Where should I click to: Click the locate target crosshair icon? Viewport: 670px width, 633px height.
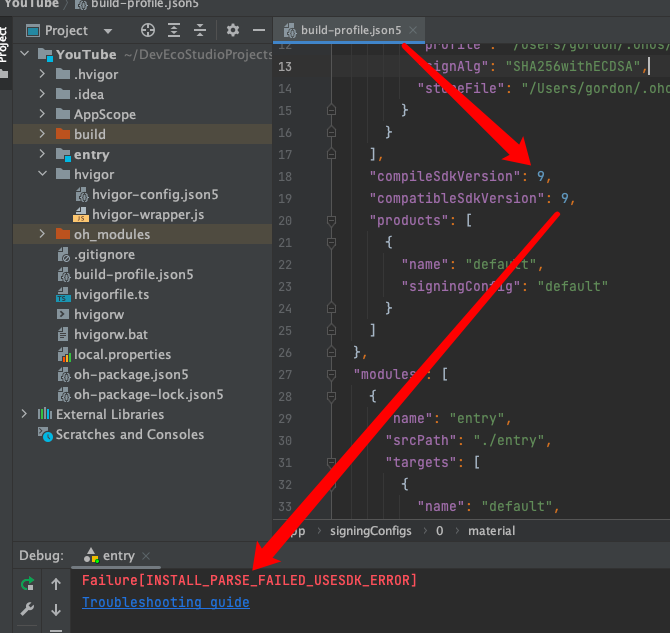[x=148, y=30]
